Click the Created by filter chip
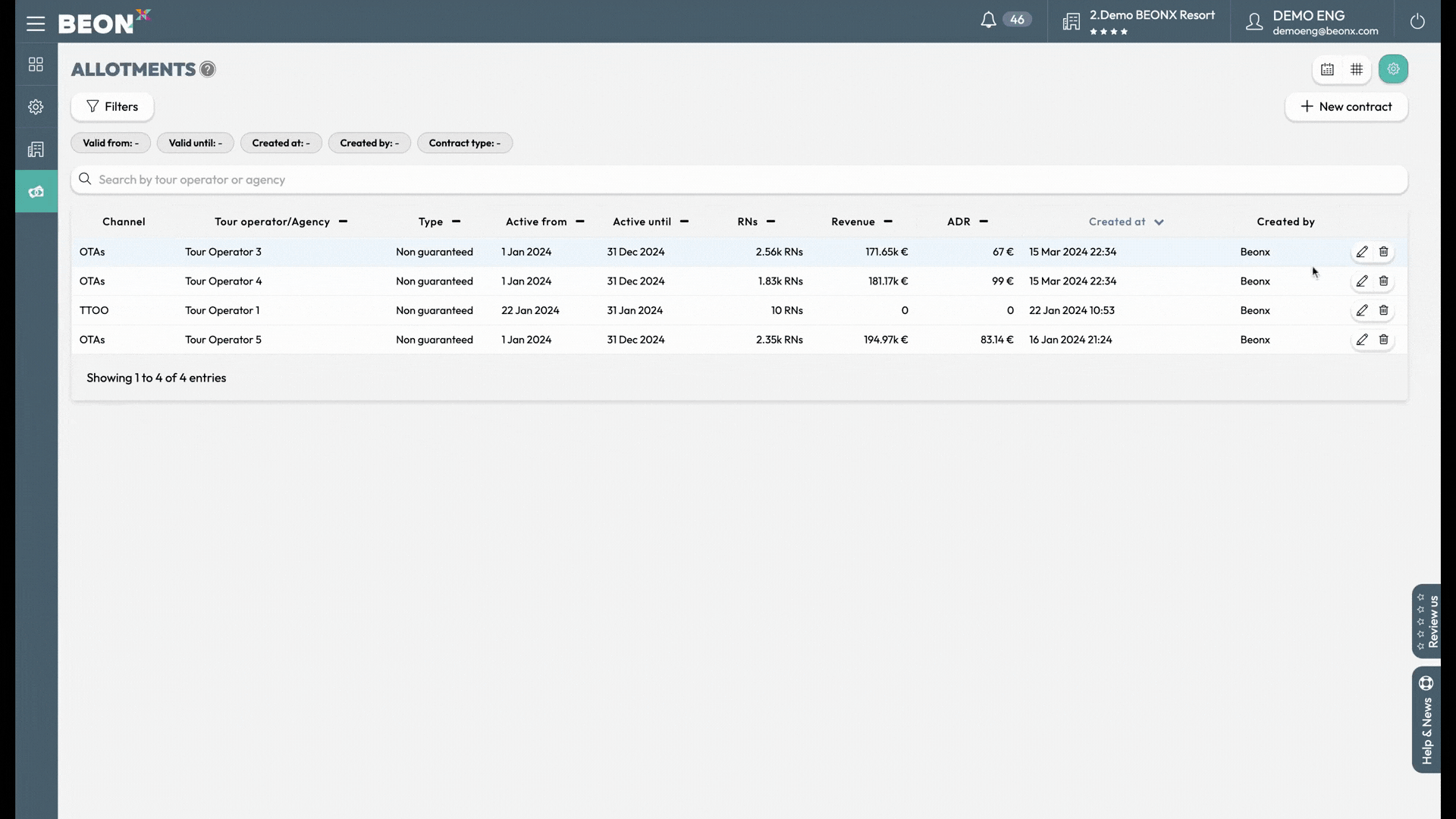Viewport: 1456px width, 819px height. pyautogui.click(x=369, y=143)
